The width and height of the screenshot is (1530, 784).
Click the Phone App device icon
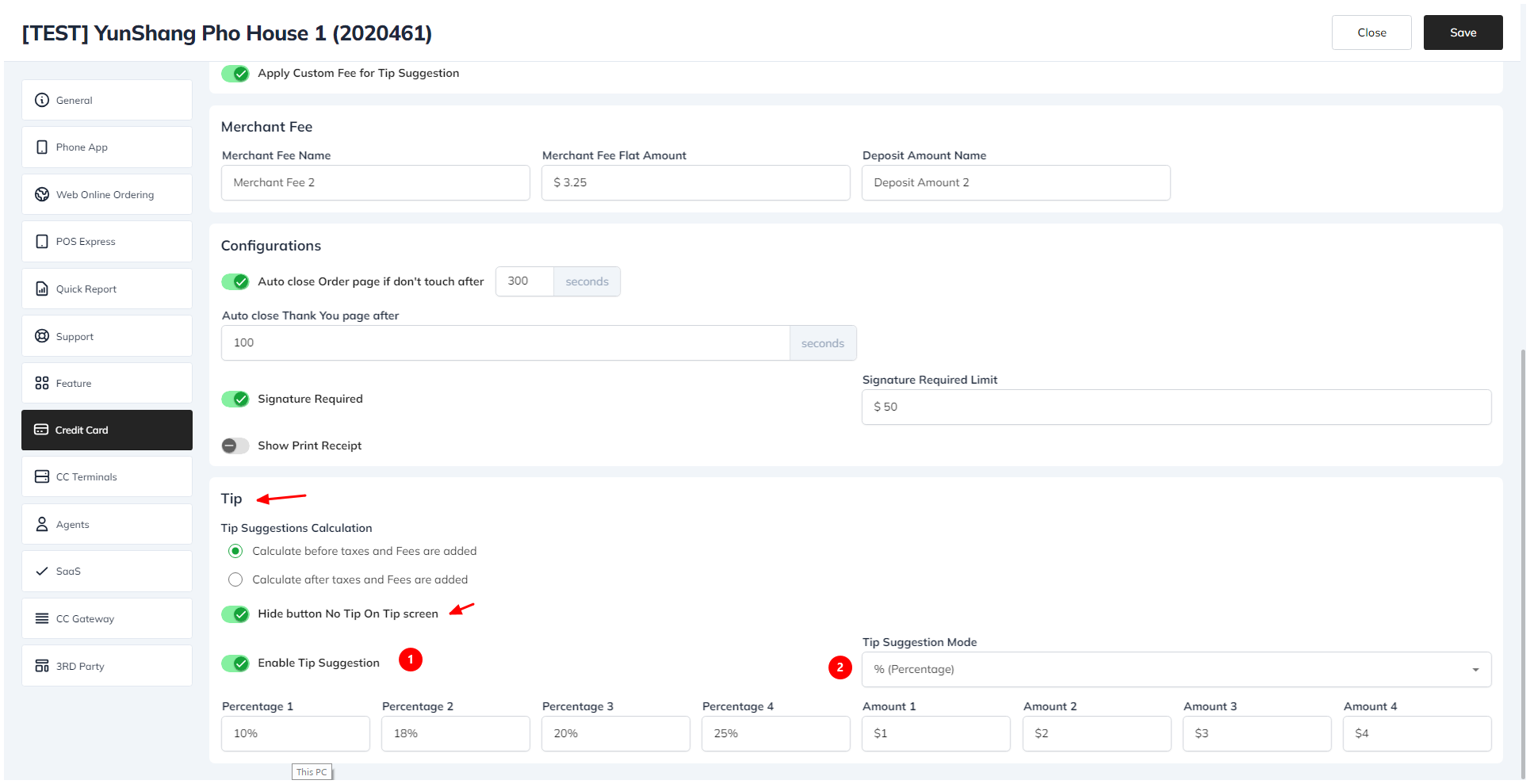[42, 147]
